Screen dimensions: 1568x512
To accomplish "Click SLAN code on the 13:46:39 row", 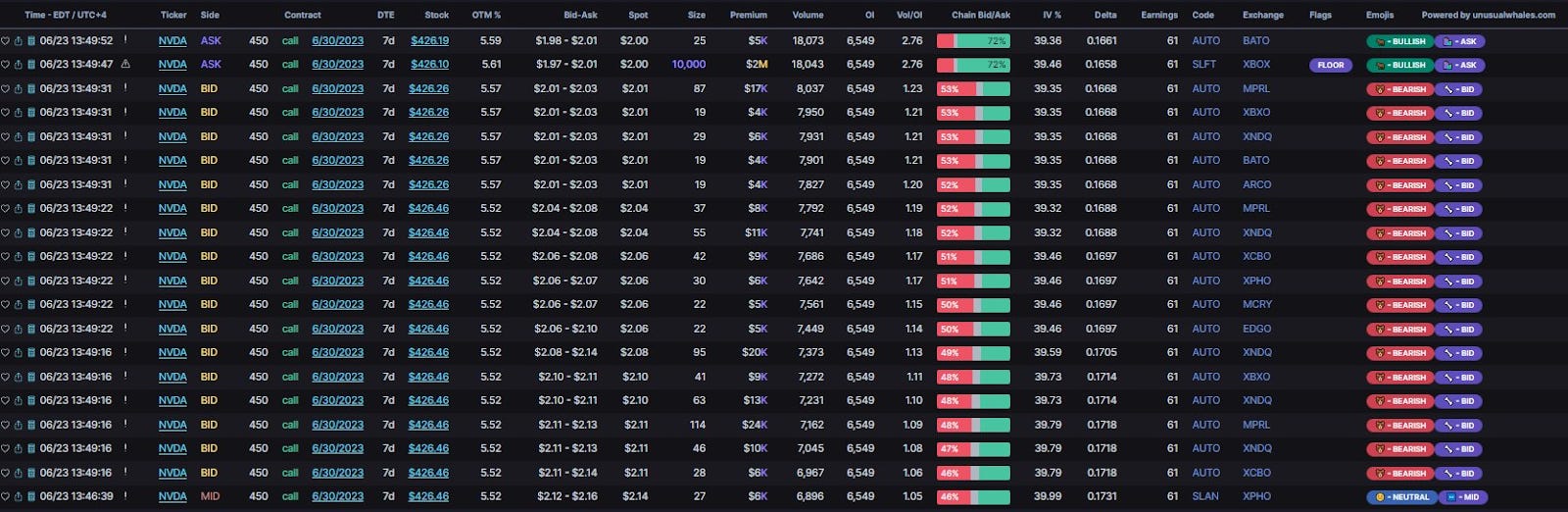I will click(x=1205, y=497).
